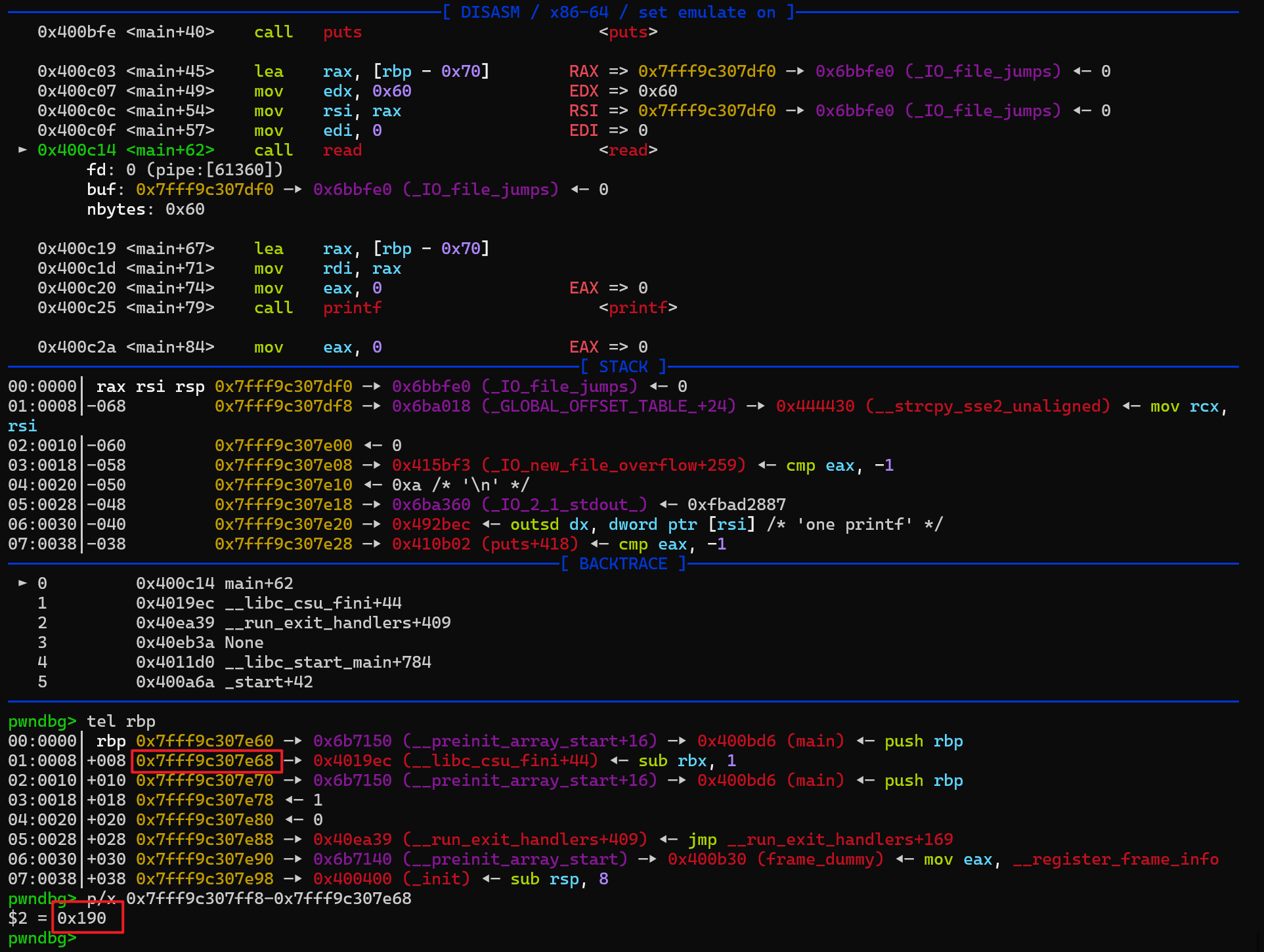Click the 'puts' call target at main+40
Image resolution: width=1264 pixels, height=952 pixels.
click(x=342, y=32)
